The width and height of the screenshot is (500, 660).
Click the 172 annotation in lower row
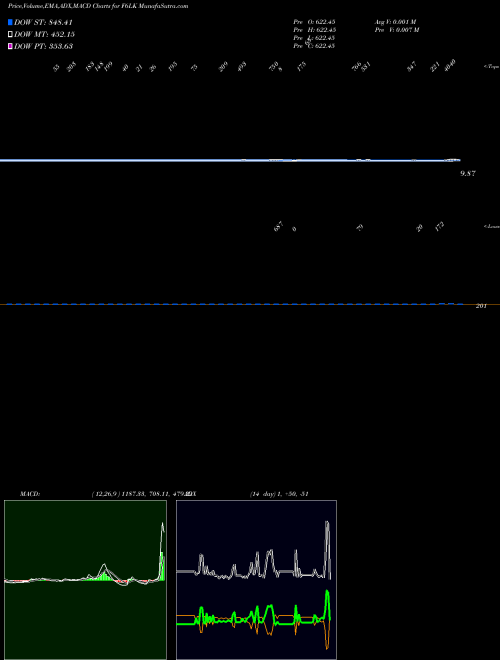coord(439,227)
